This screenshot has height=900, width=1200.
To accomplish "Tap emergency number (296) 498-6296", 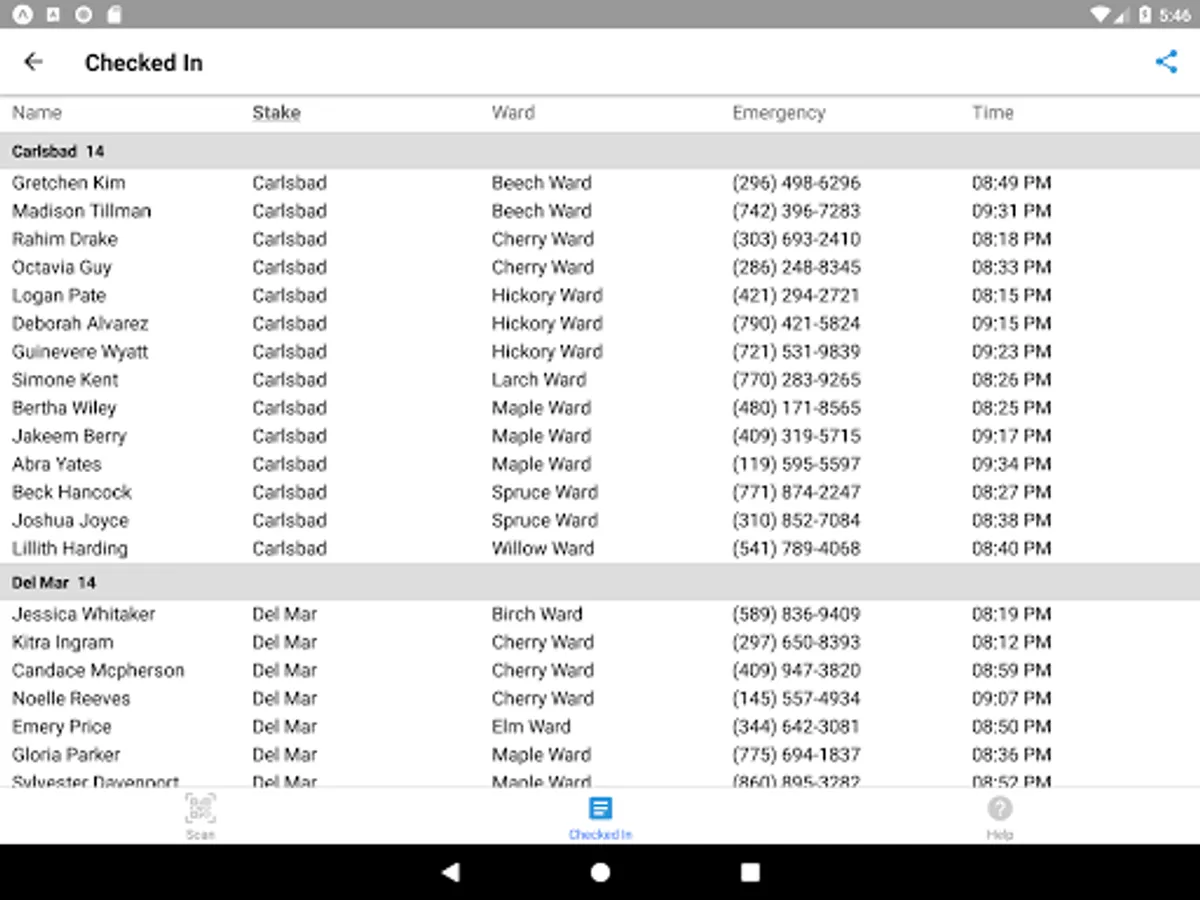I will click(796, 183).
